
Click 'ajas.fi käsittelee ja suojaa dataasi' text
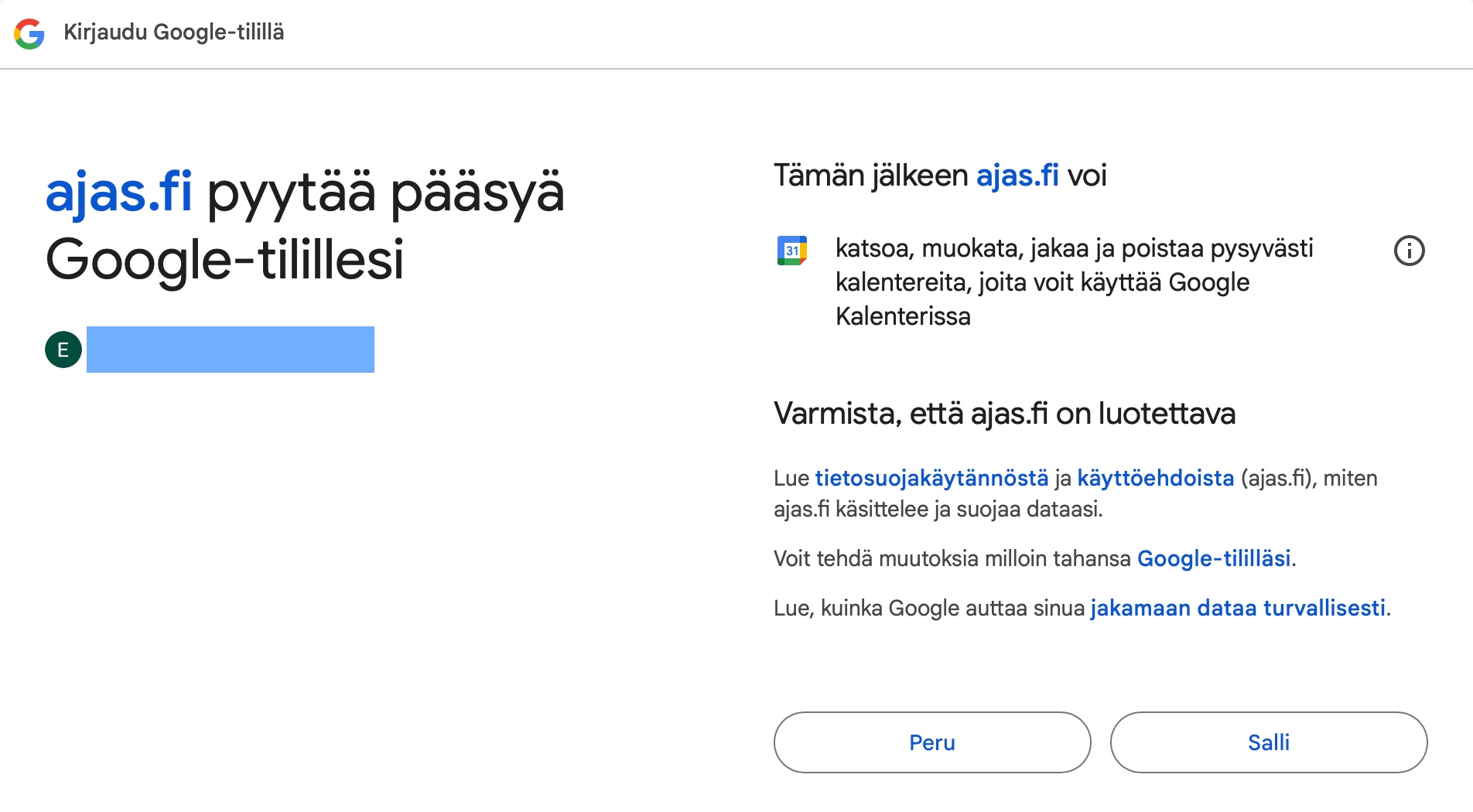938,509
